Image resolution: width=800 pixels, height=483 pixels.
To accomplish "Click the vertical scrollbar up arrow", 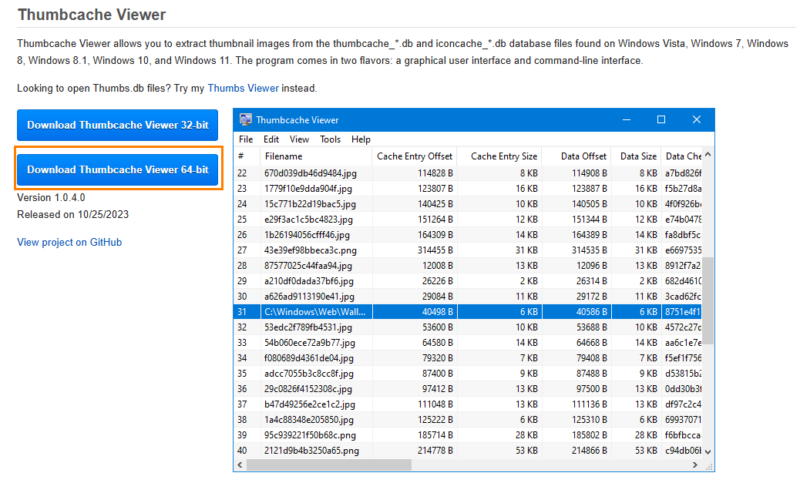I will pos(708,155).
